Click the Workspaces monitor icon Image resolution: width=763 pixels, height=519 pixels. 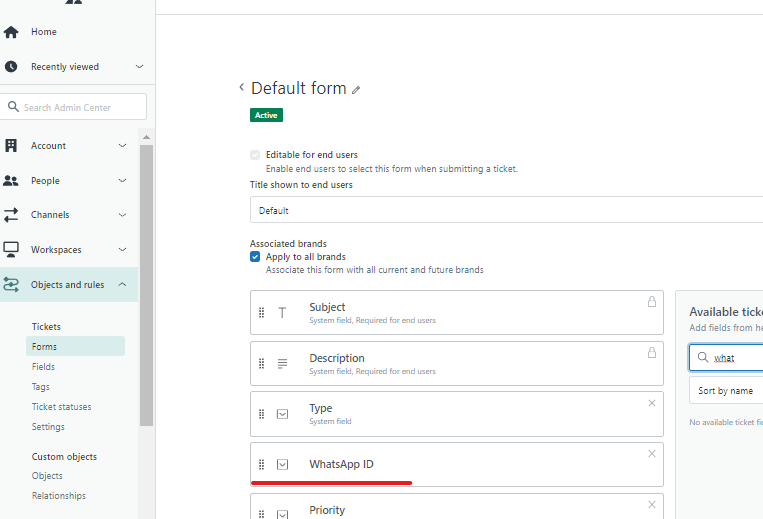point(11,250)
